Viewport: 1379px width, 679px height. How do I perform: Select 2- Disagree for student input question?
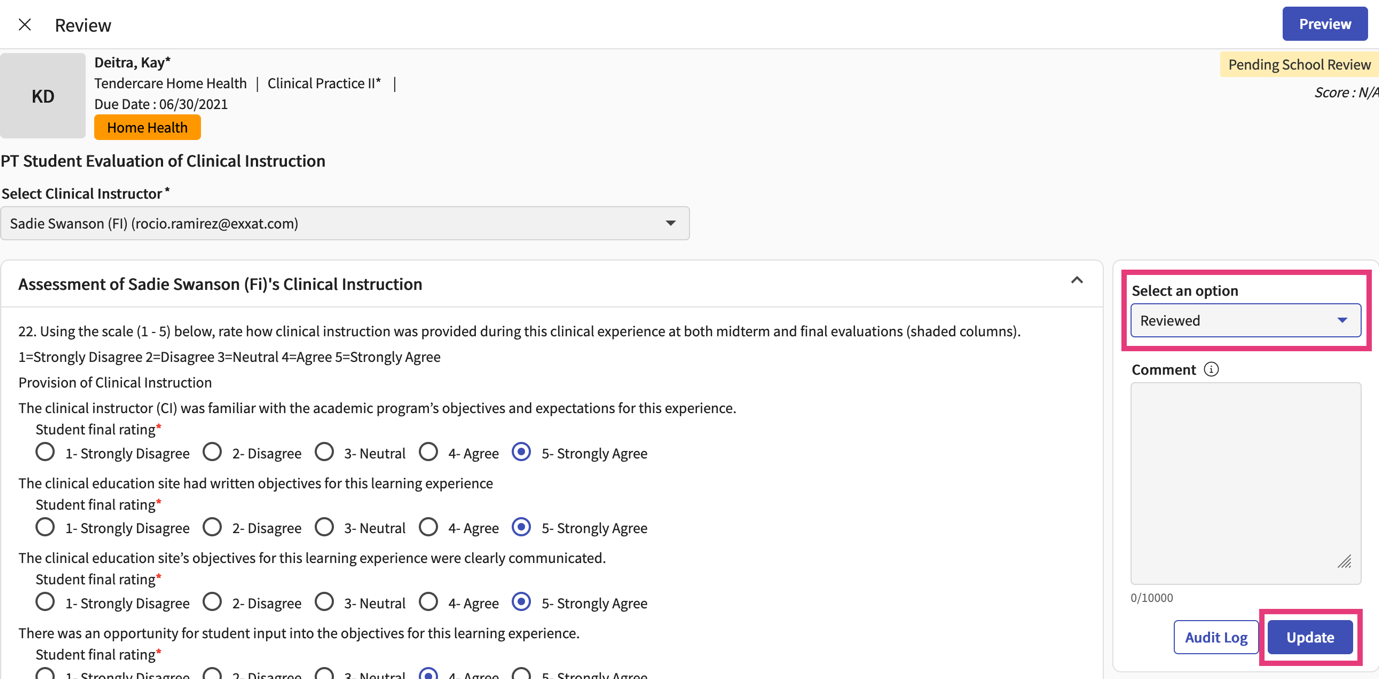pyautogui.click(x=212, y=675)
